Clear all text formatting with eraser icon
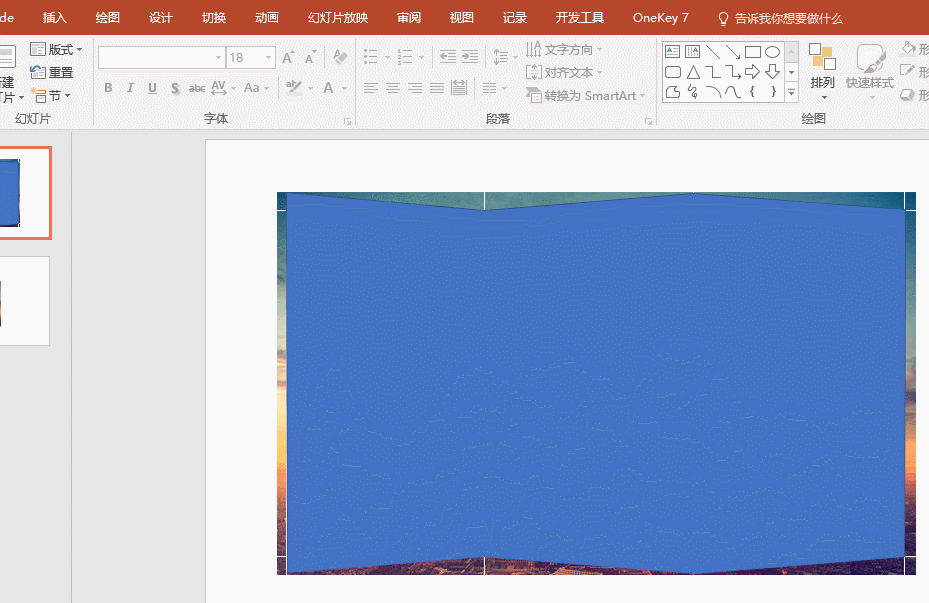 (x=340, y=58)
